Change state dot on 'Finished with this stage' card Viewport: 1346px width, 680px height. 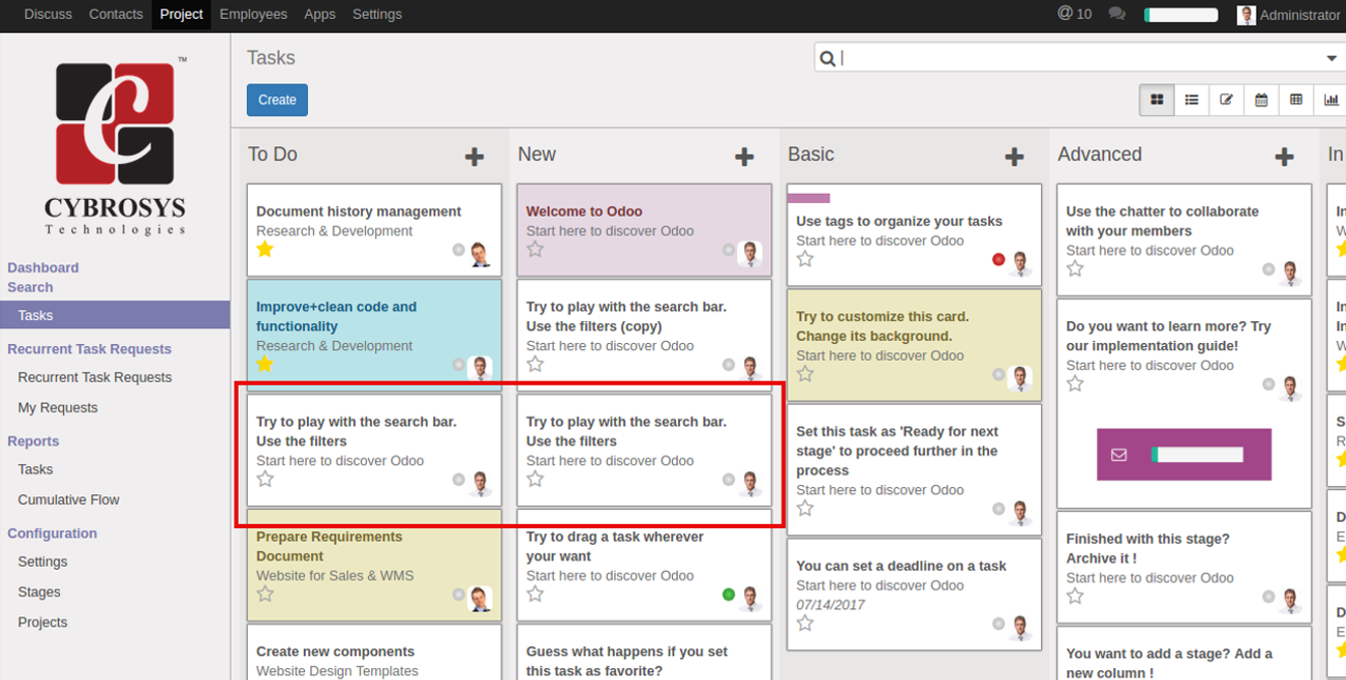click(x=1268, y=597)
